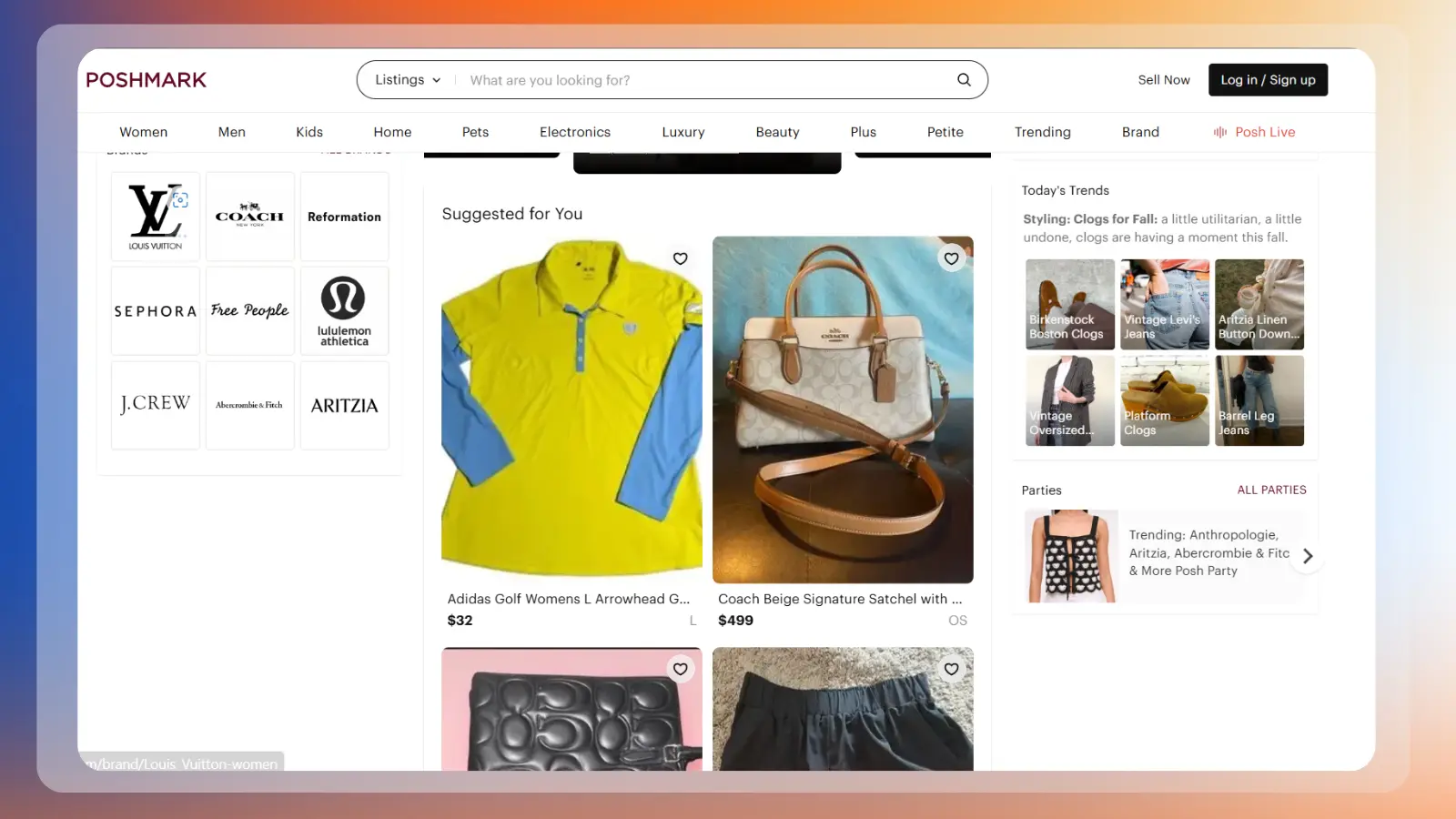This screenshot has width=1456, height=819.
Task: Click the next party chevron arrow
Action: (1308, 556)
